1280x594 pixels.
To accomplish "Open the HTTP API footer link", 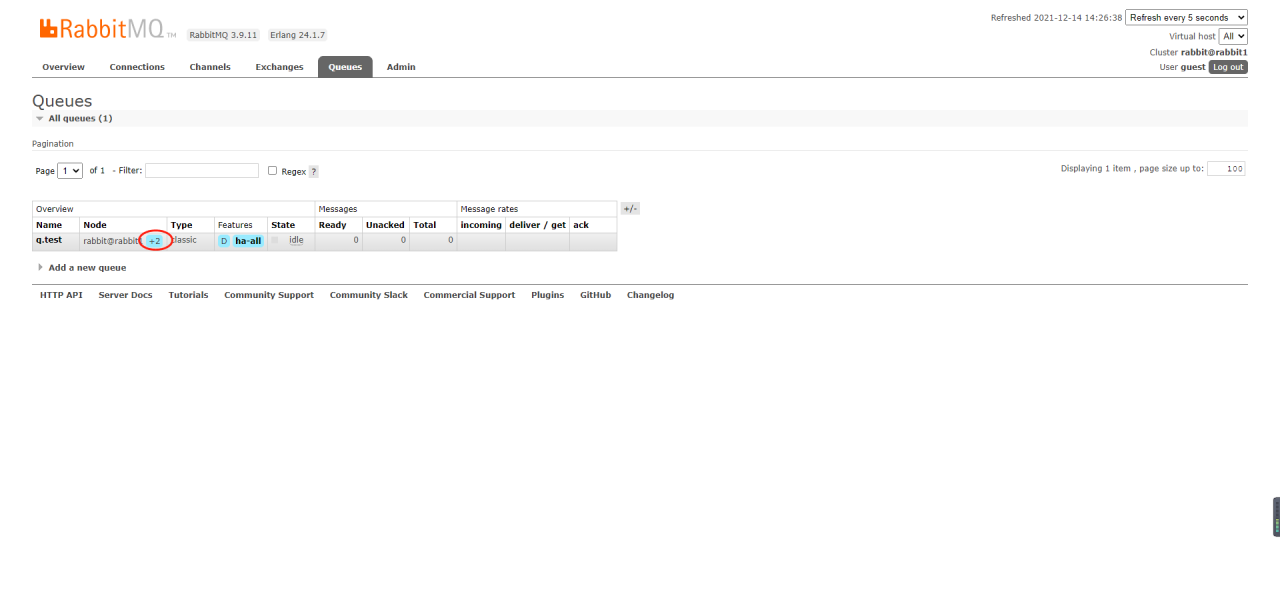I will (61, 295).
